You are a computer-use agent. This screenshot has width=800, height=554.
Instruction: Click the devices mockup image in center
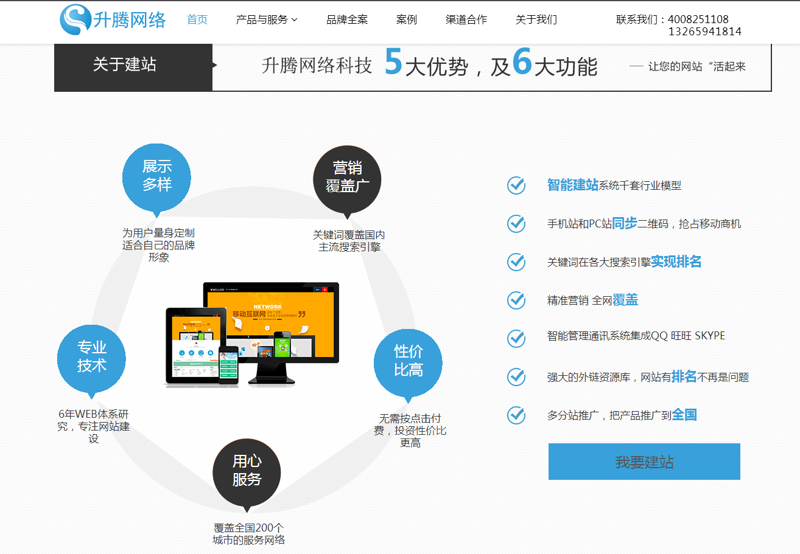[x=252, y=333]
